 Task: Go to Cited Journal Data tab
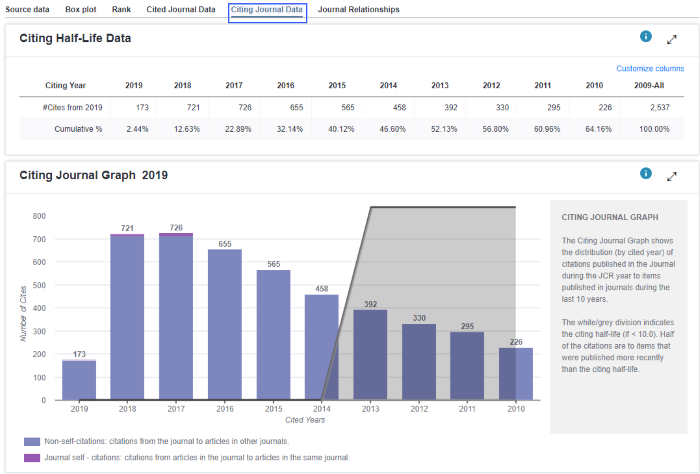pyautogui.click(x=181, y=9)
